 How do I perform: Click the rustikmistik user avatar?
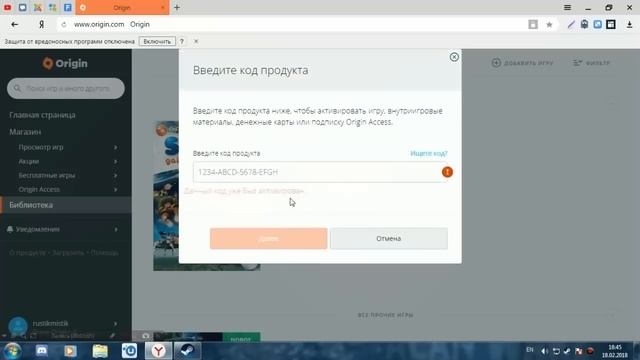pos(18,326)
